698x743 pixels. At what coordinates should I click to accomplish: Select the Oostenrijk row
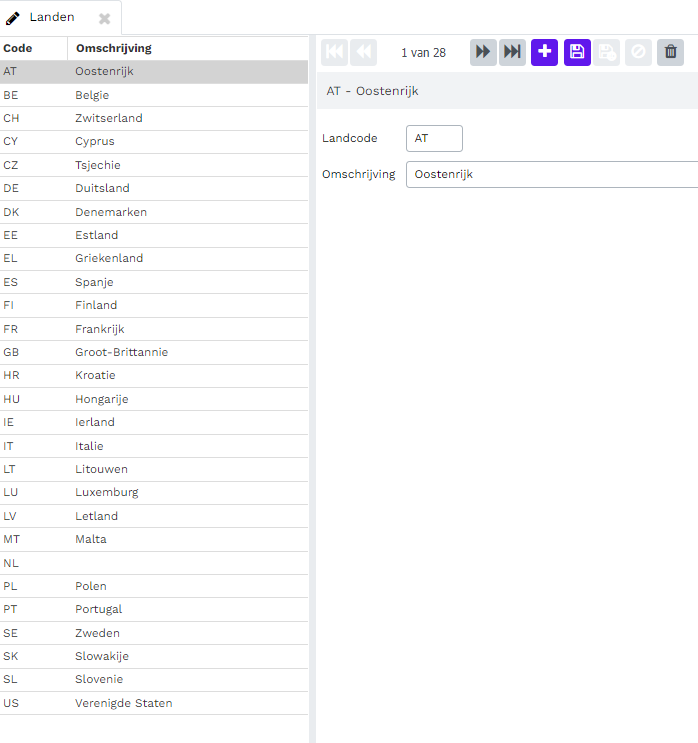coord(154,72)
